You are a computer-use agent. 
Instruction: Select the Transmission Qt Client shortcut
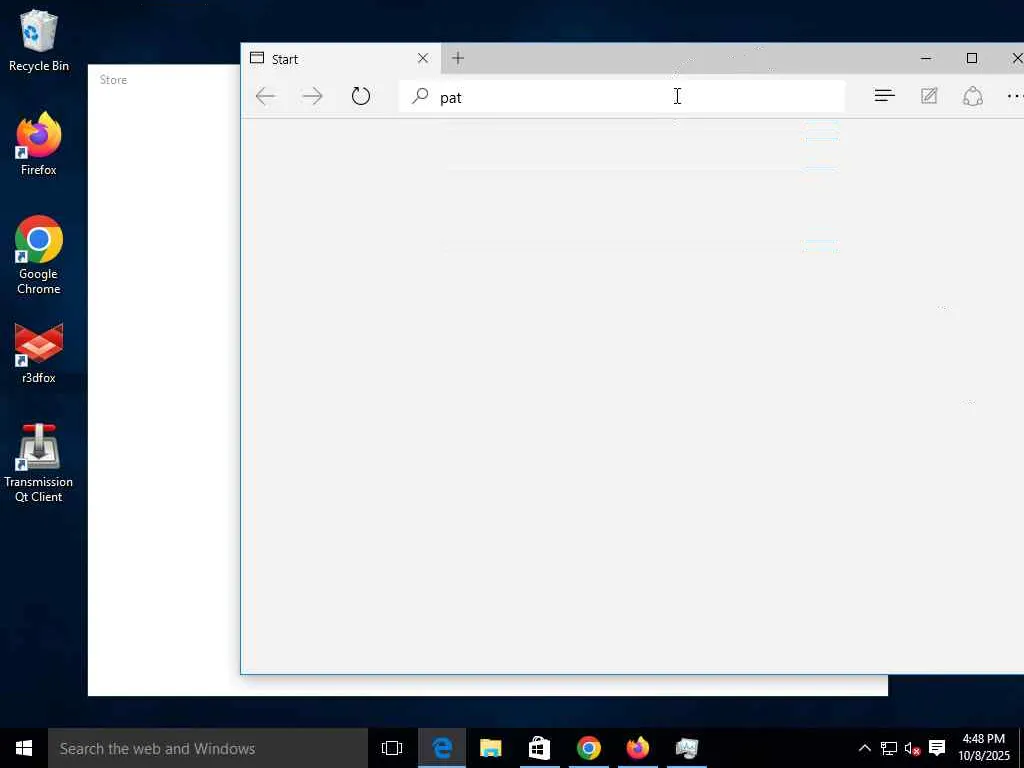point(39,463)
